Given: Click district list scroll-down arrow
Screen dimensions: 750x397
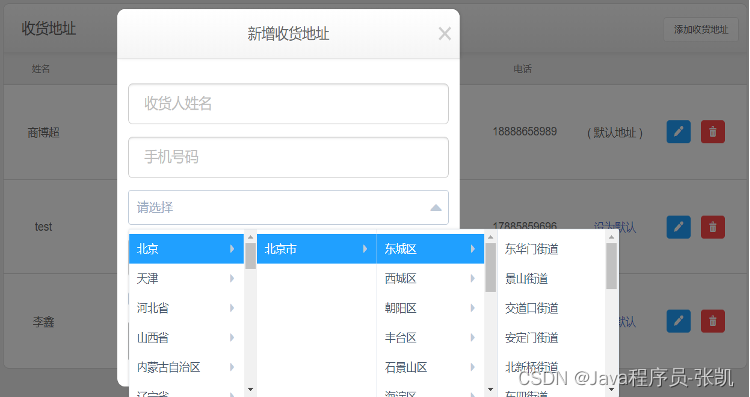Looking at the screenshot, I should click(x=490, y=390).
